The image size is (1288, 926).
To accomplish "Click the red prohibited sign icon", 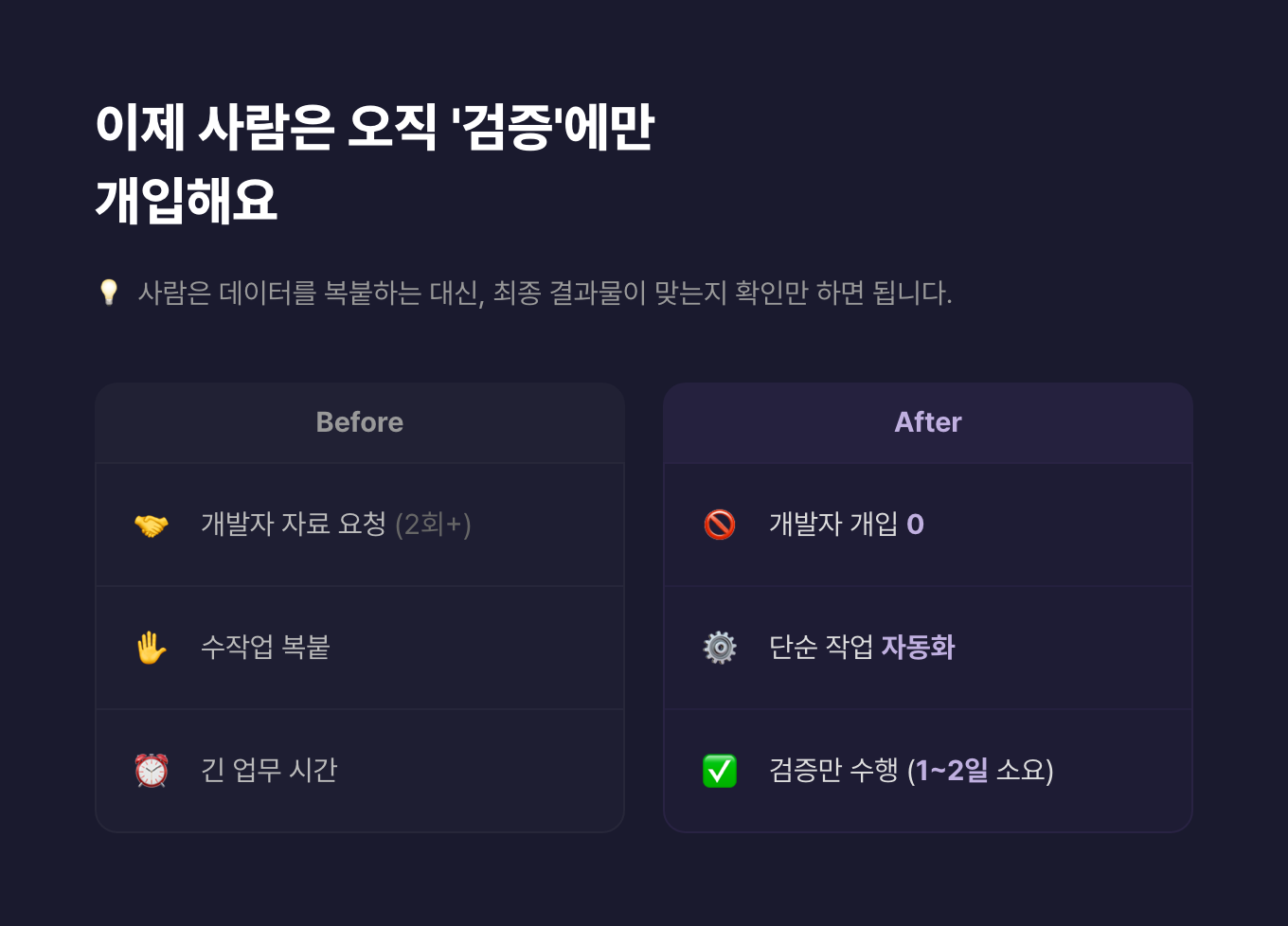I will (x=720, y=525).
